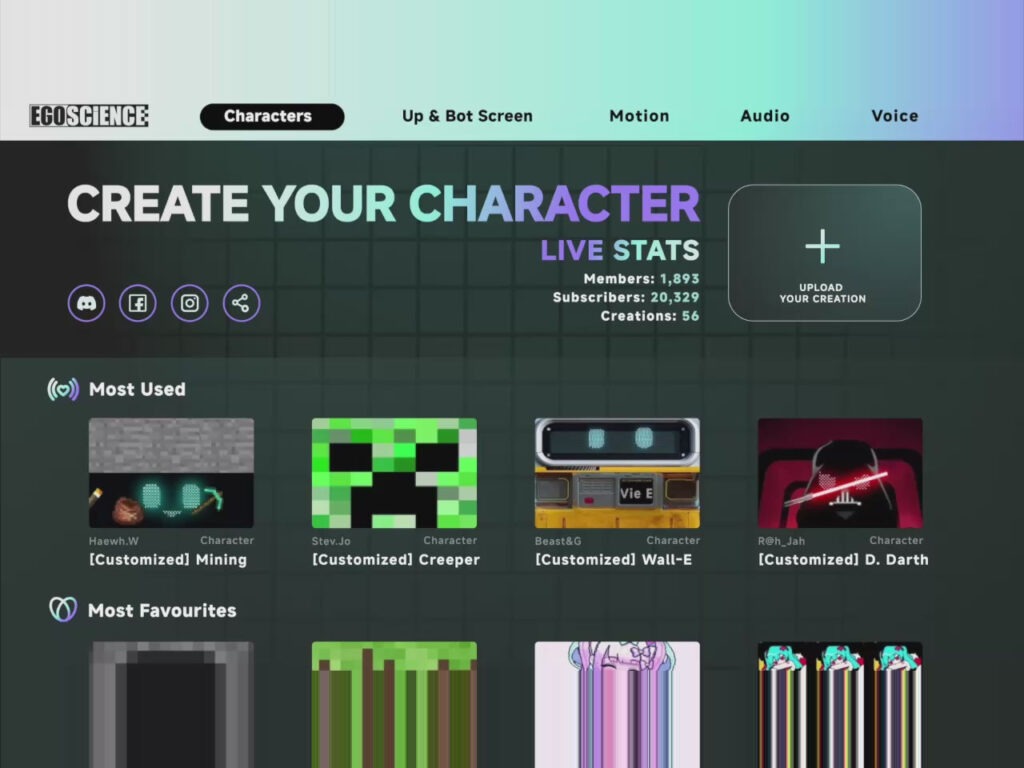Open the Mining character thumbnail
The image size is (1024, 768).
pos(171,473)
